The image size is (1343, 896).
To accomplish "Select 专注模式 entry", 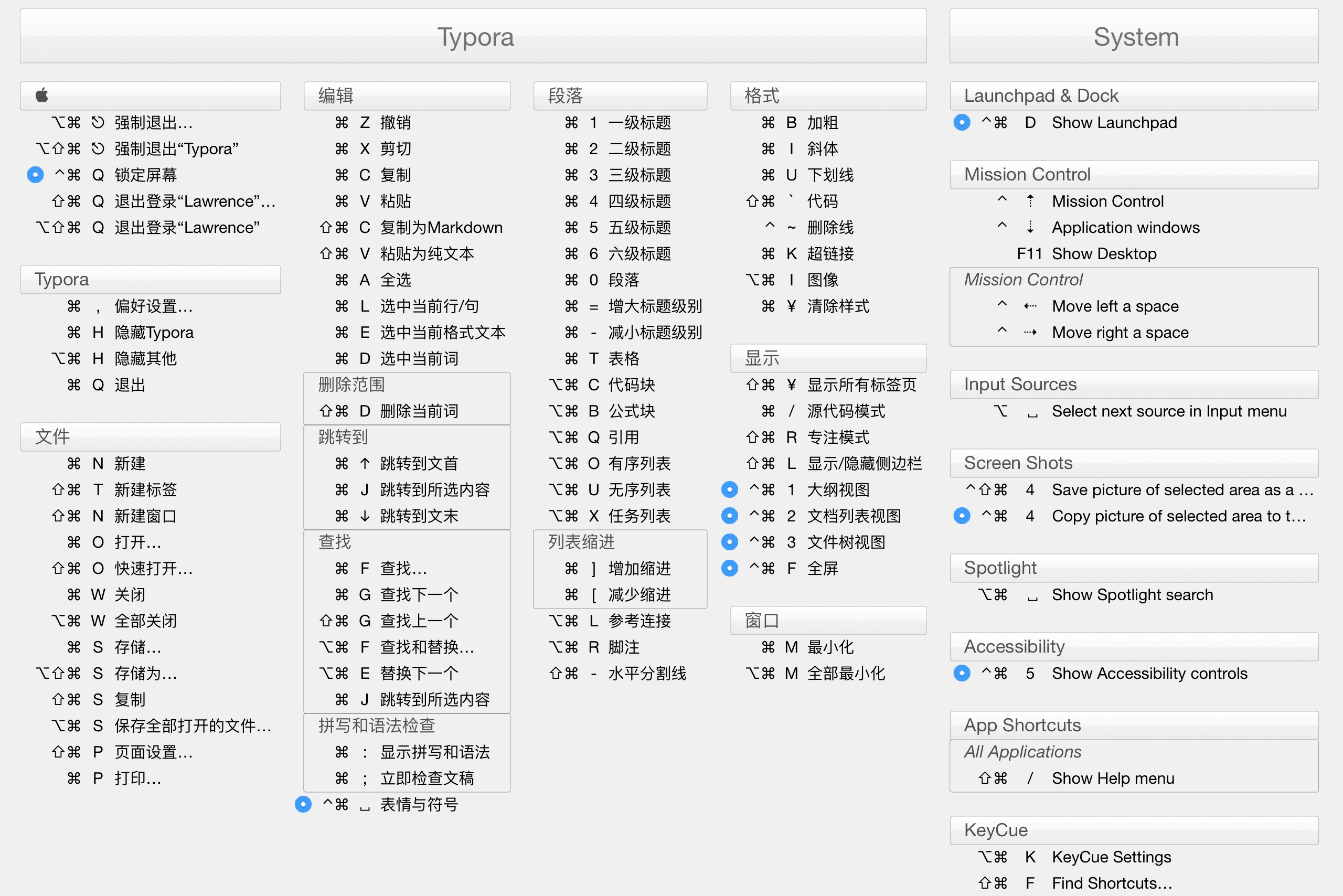I will 807,437.
